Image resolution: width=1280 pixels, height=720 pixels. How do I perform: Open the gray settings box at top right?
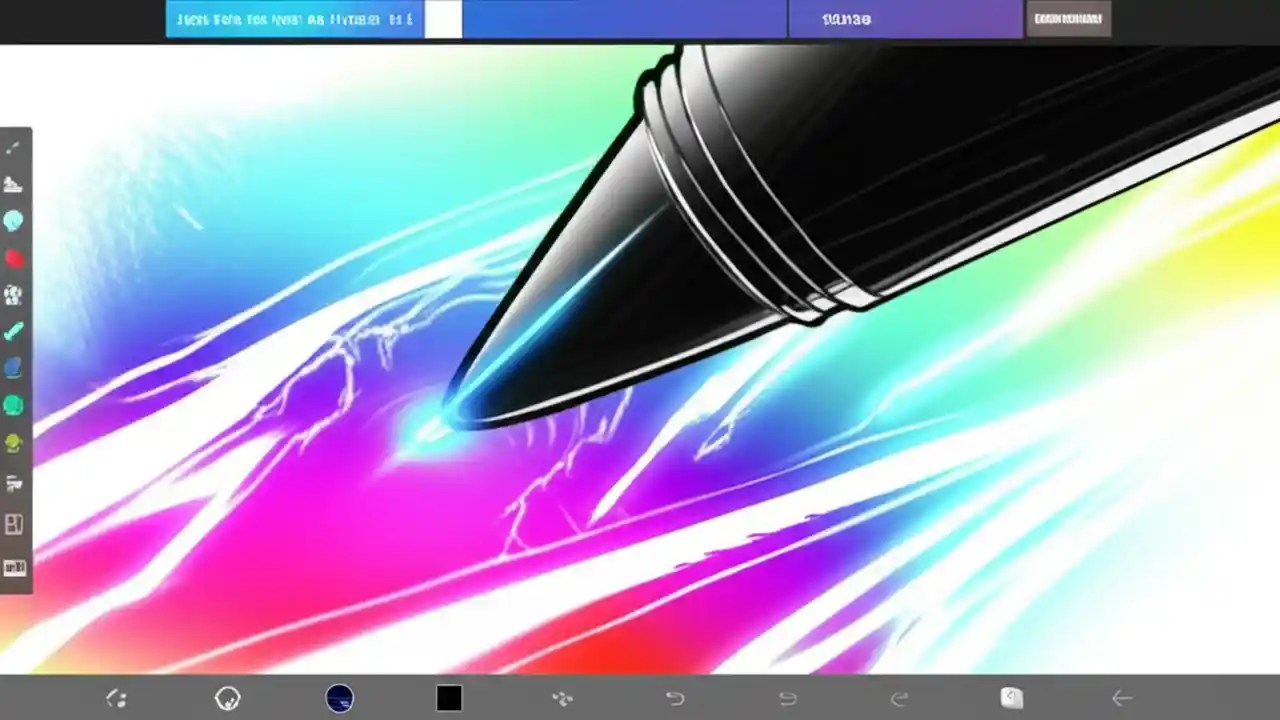[1068, 18]
